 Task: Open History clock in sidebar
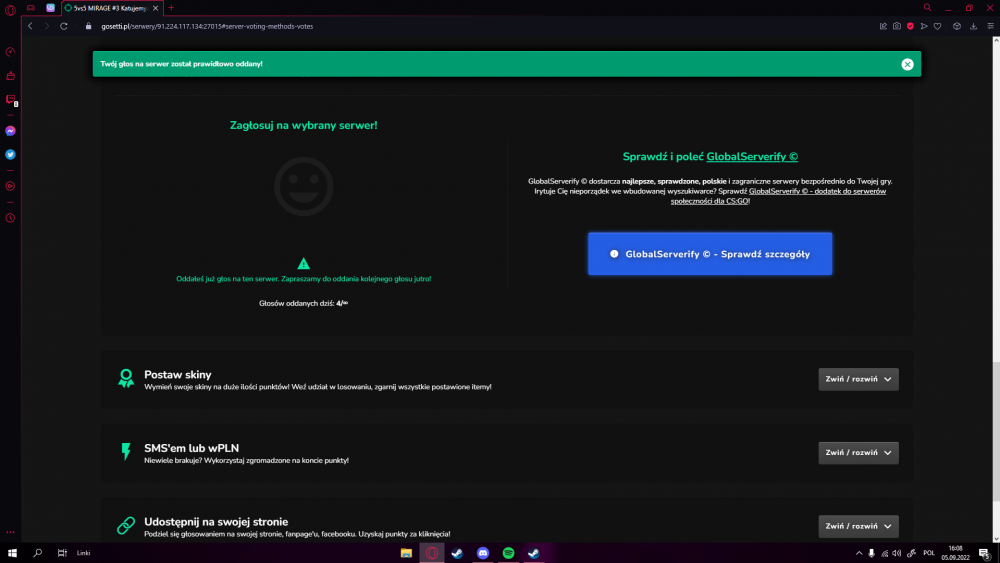pyautogui.click(x=10, y=218)
